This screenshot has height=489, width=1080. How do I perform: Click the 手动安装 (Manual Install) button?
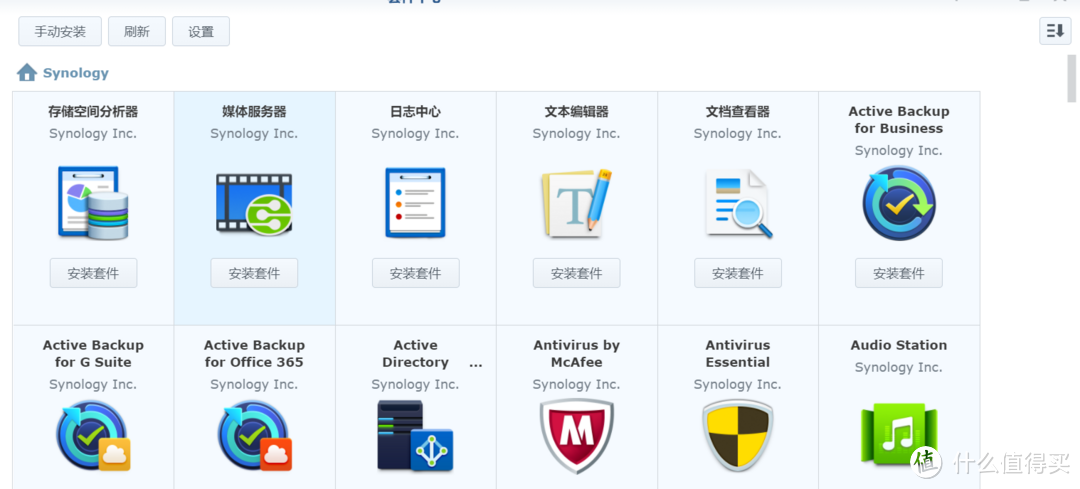click(60, 32)
